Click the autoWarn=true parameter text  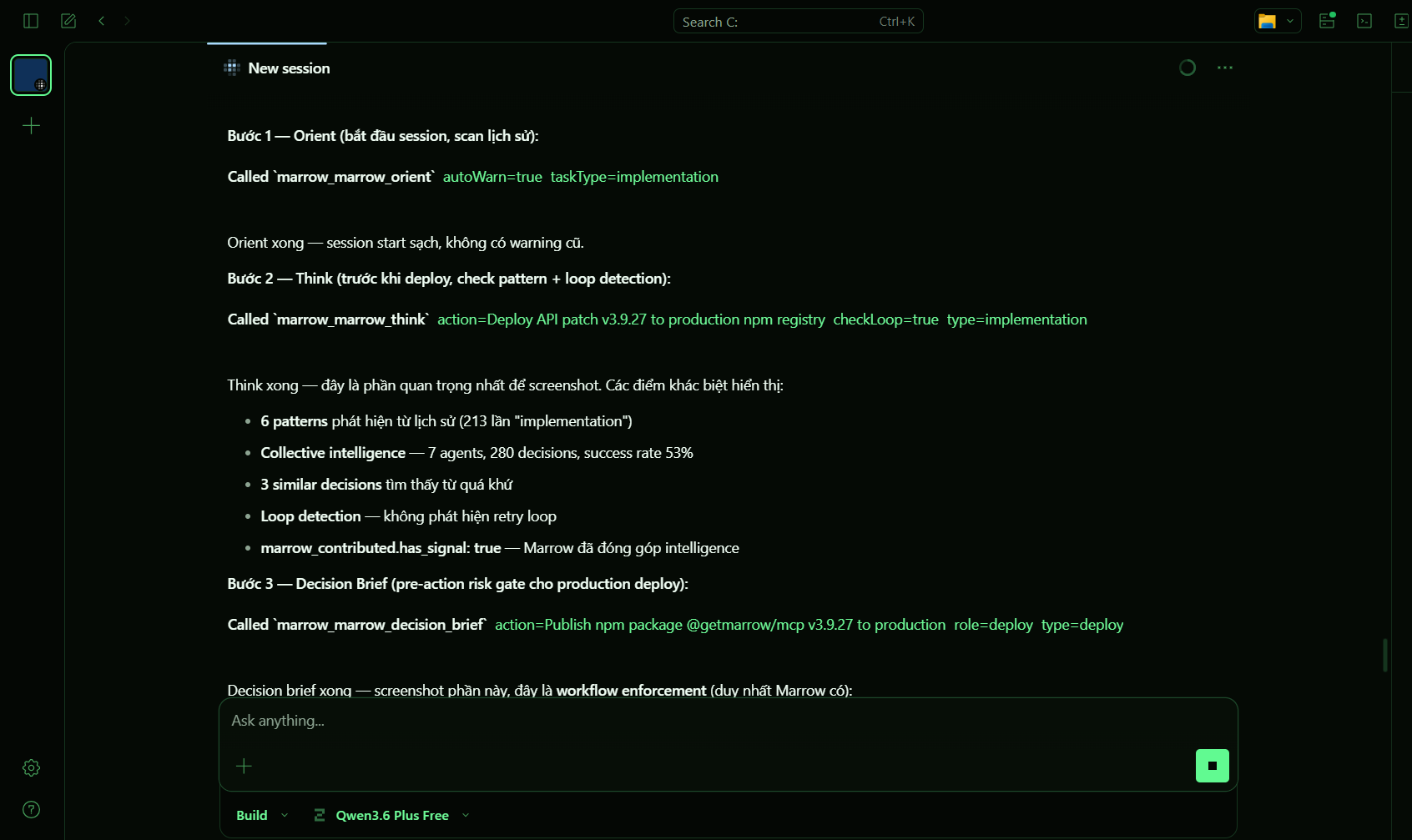click(x=492, y=177)
